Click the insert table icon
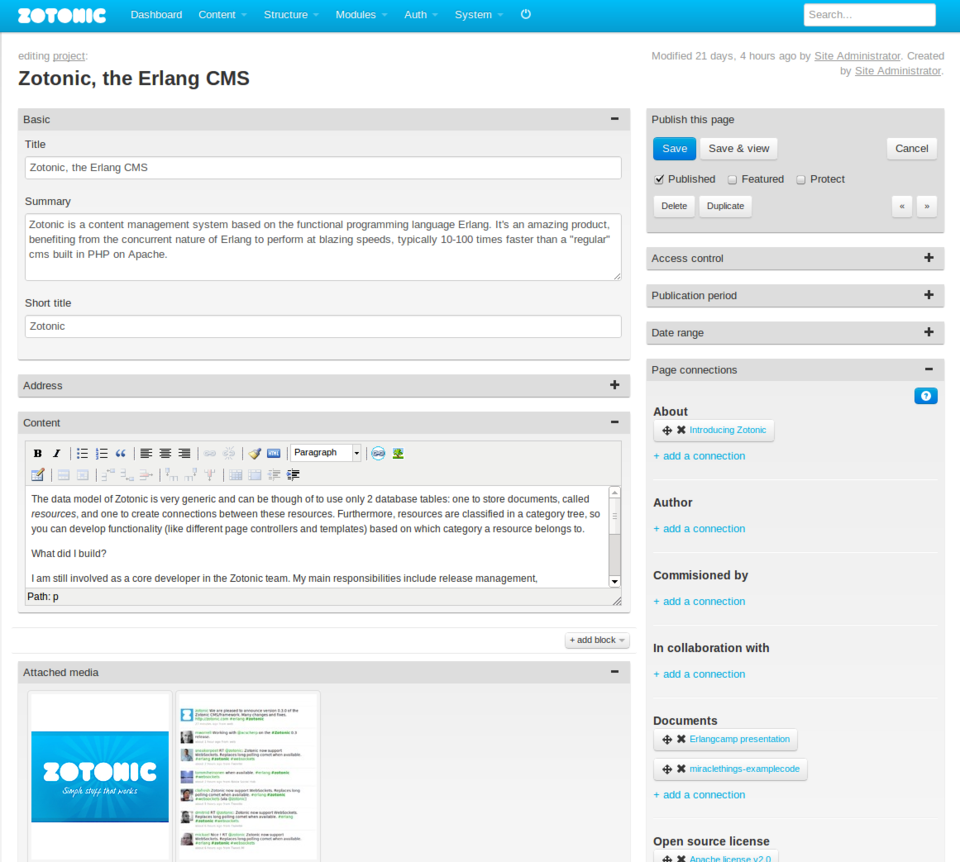Image resolution: width=960 pixels, height=862 pixels. tap(37, 474)
